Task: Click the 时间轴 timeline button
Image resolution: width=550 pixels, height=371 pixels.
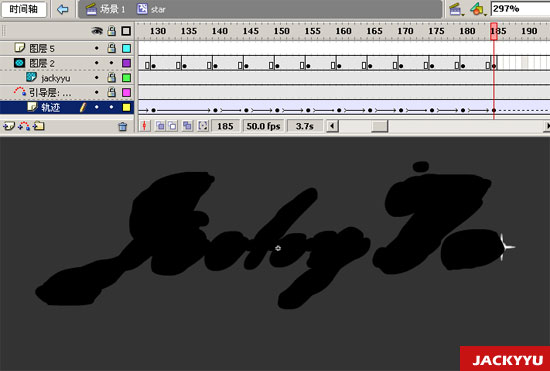Action: click(24, 9)
